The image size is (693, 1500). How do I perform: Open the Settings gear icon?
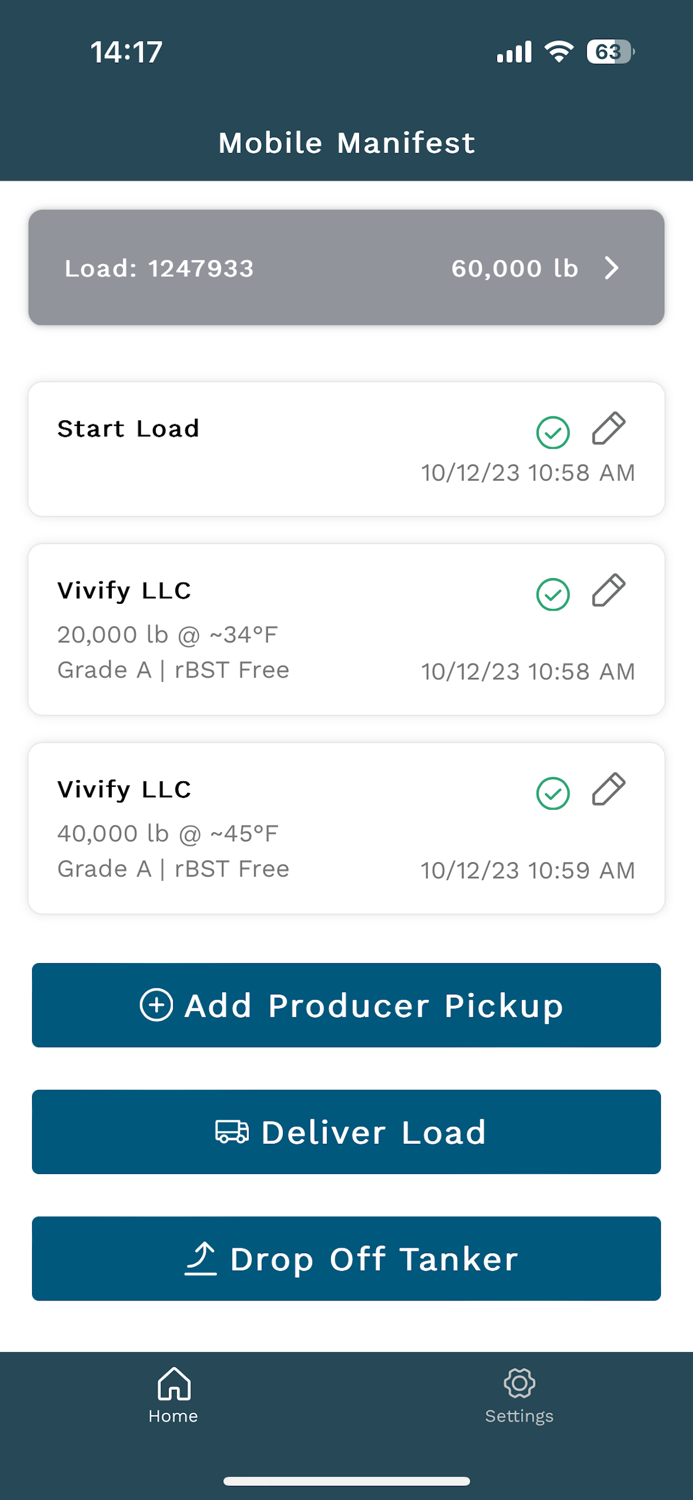pos(519,1383)
